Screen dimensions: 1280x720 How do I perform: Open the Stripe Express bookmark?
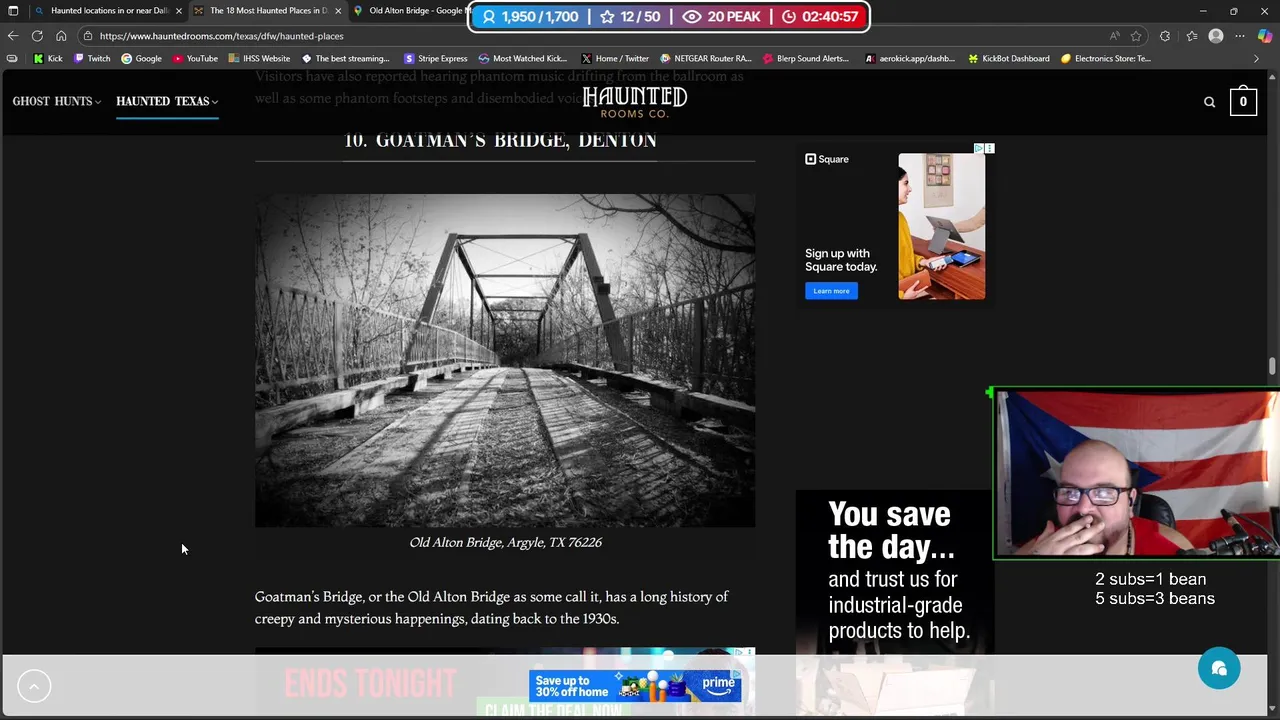(x=435, y=58)
